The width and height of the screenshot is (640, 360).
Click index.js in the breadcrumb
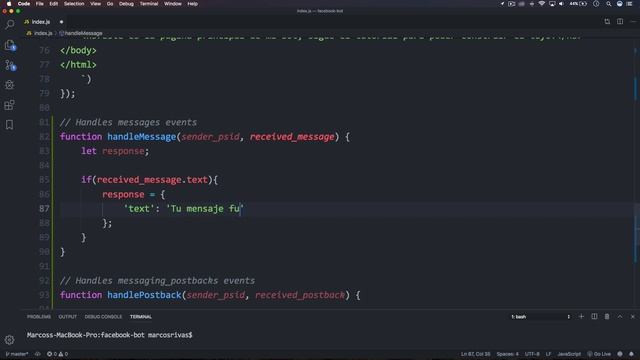click(42, 33)
